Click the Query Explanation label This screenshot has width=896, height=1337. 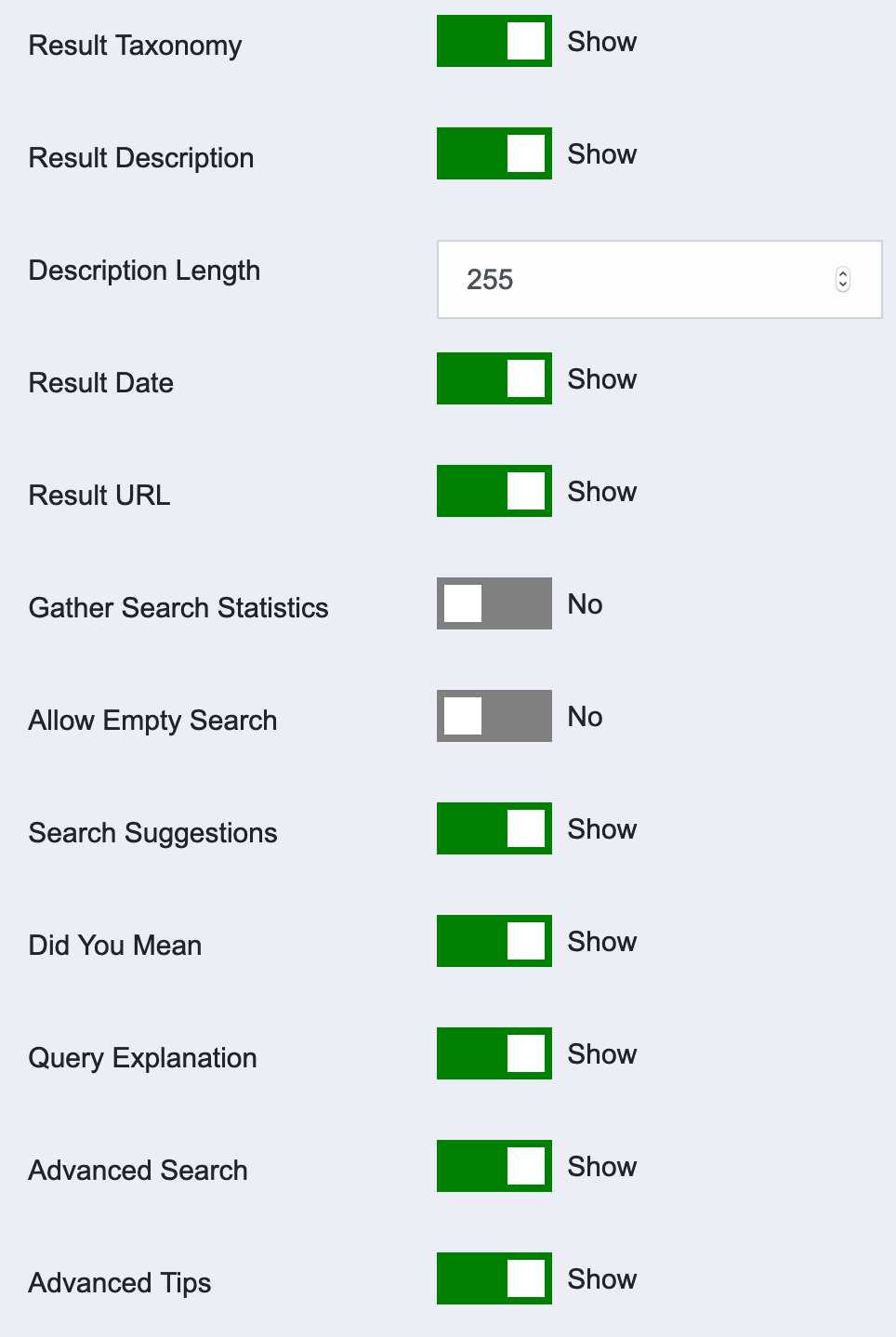142,1058
